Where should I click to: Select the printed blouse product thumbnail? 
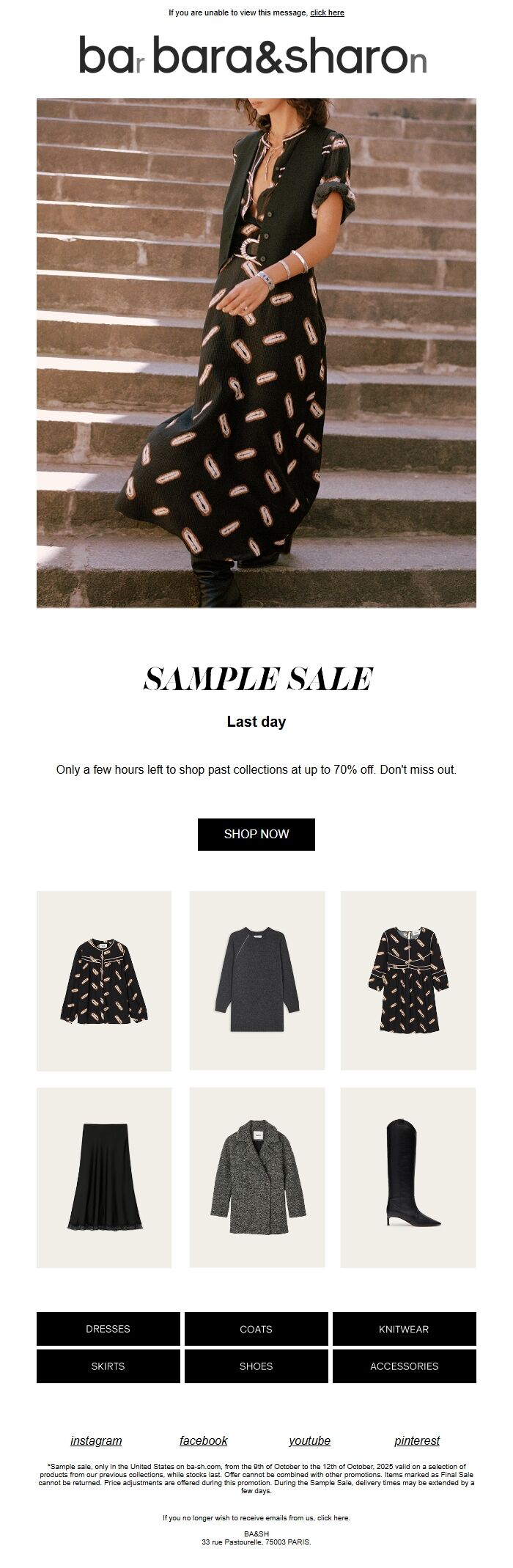104,981
